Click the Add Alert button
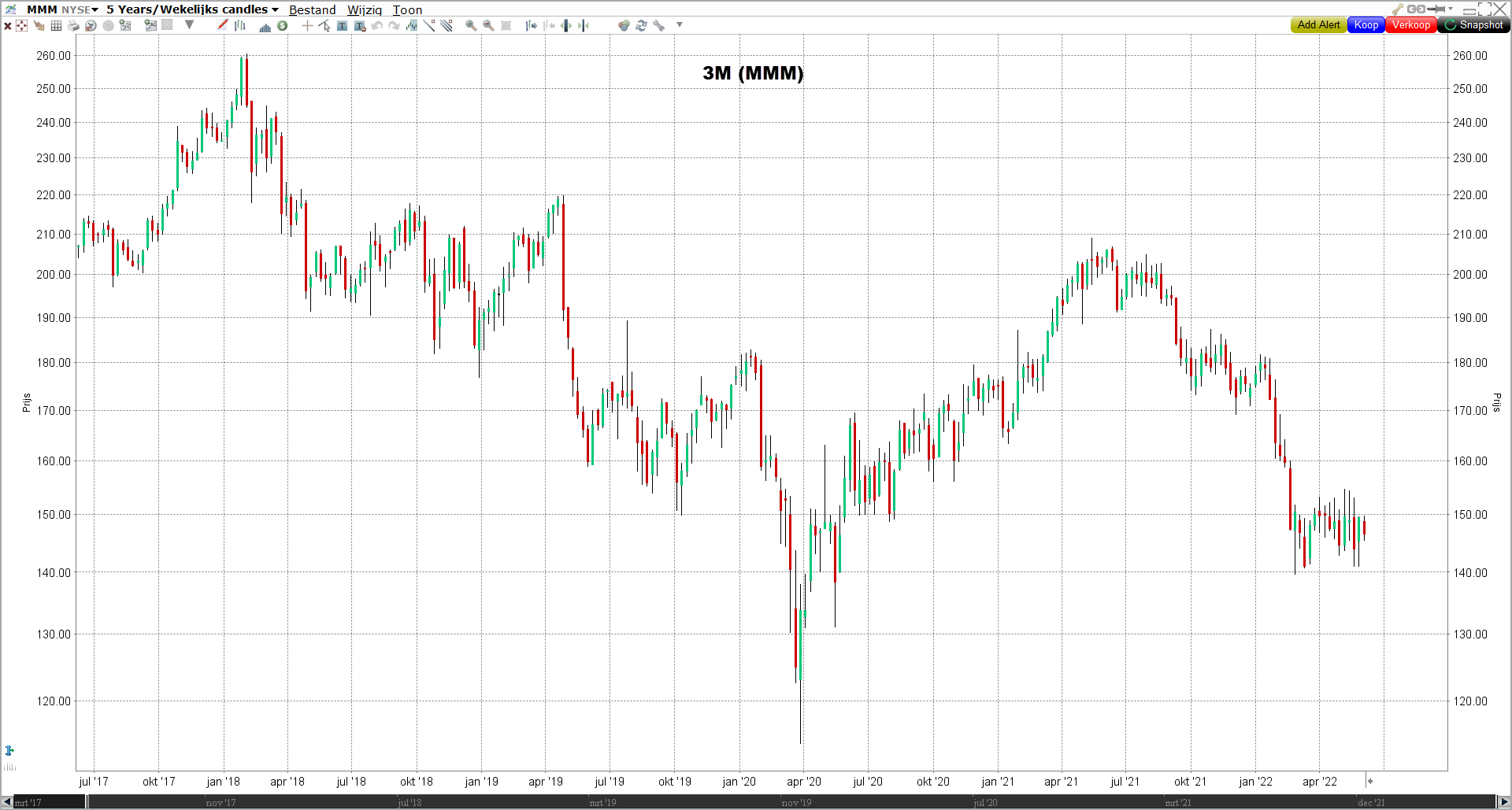The height and width of the screenshot is (810, 1512). point(1318,25)
